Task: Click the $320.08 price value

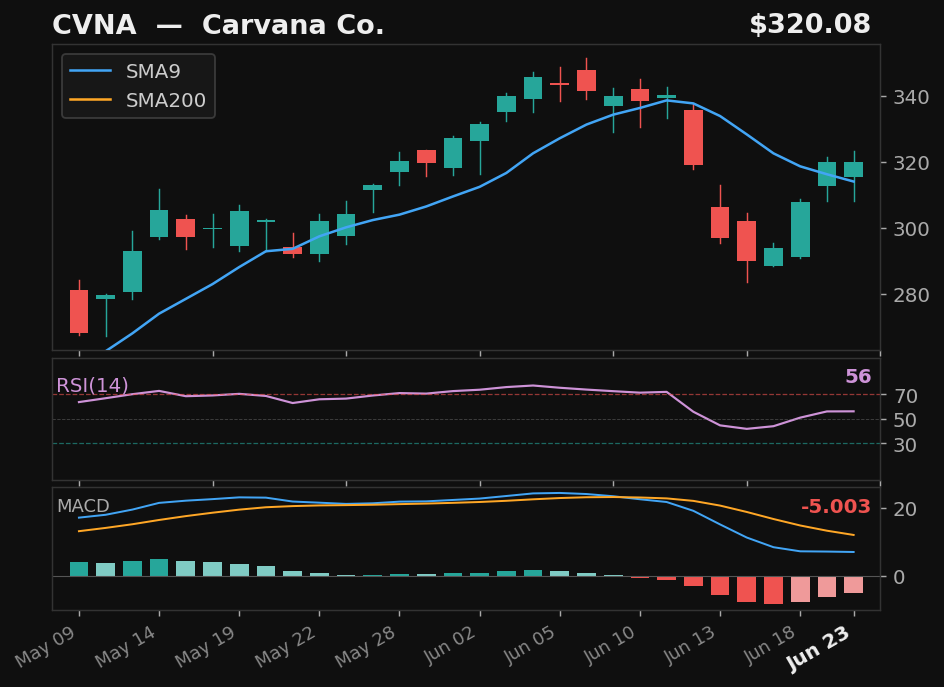Action: (x=810, y=25)
